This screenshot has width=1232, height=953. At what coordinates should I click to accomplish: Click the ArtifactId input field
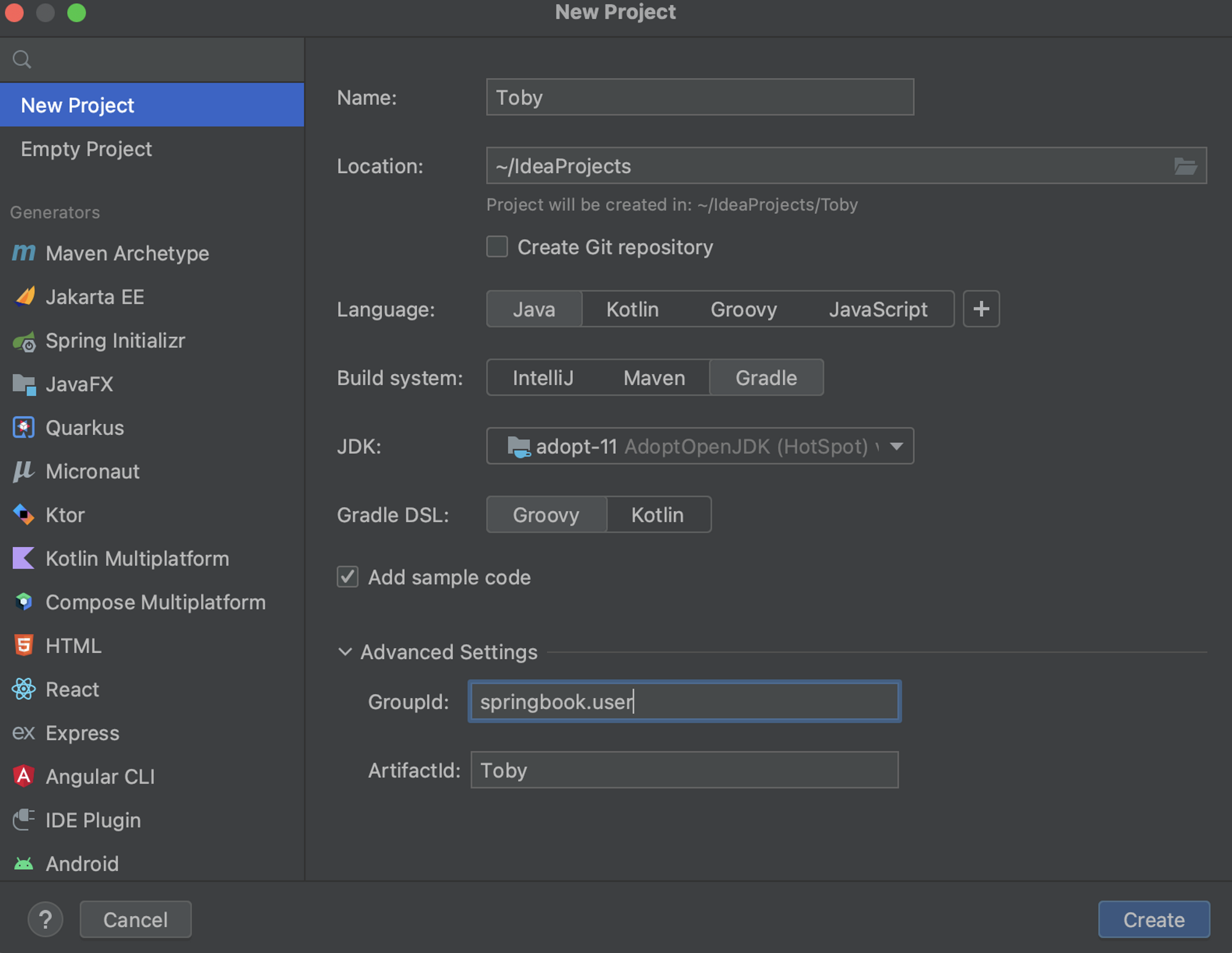point(684,770)
